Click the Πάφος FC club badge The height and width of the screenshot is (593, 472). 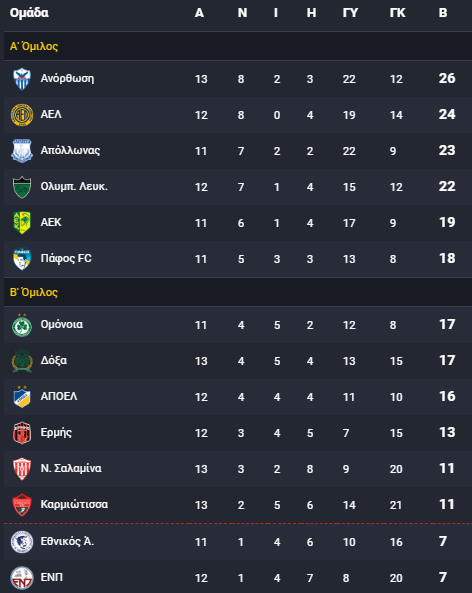coord(22,259)
